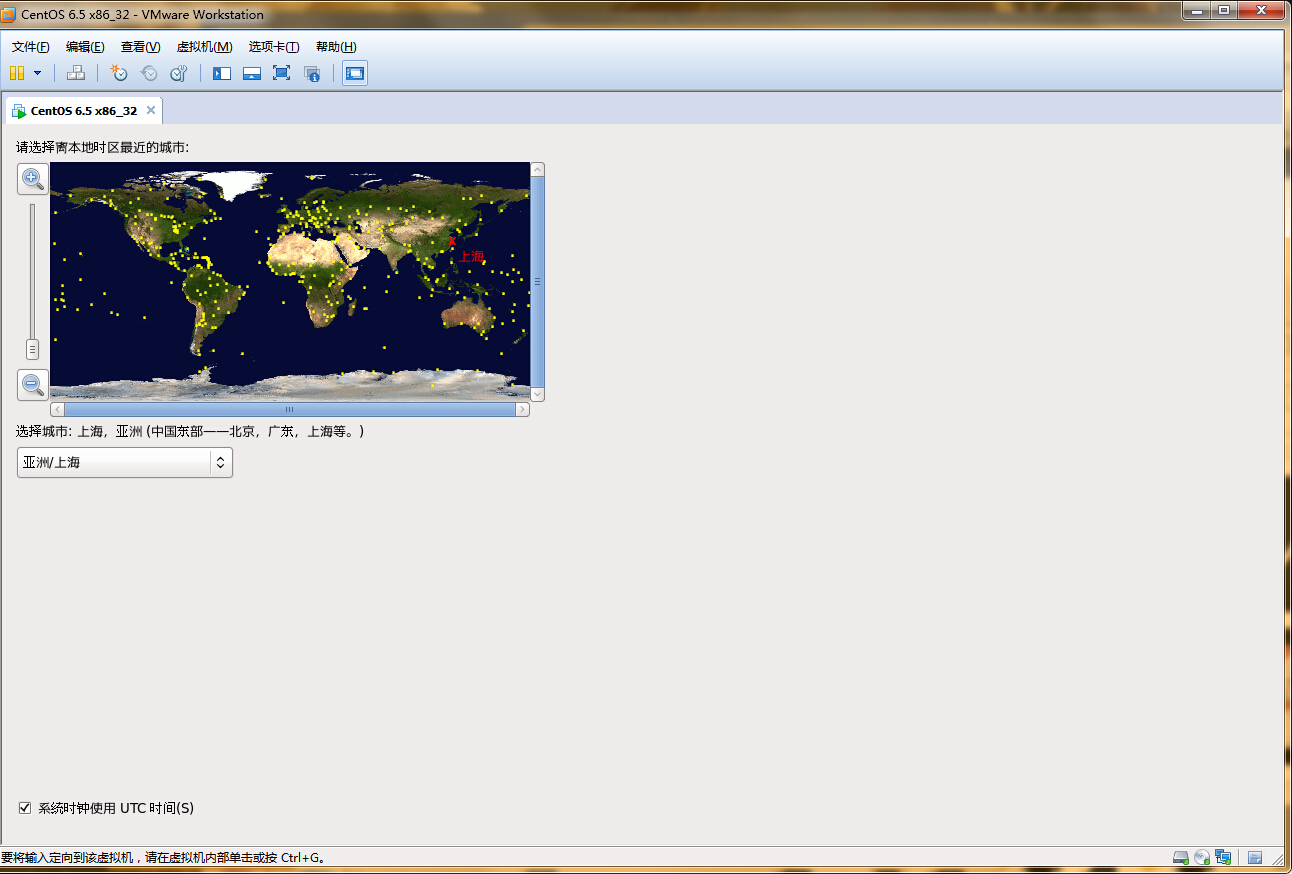1292x874 pixels.
Task: Enter full screen mode
Action: [x=281, y=73]
